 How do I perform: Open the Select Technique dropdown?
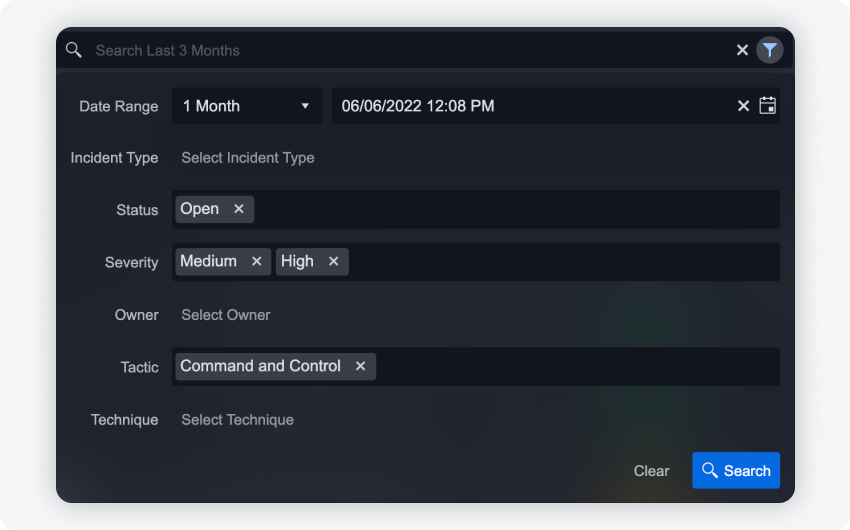click(x=238, y=420)
